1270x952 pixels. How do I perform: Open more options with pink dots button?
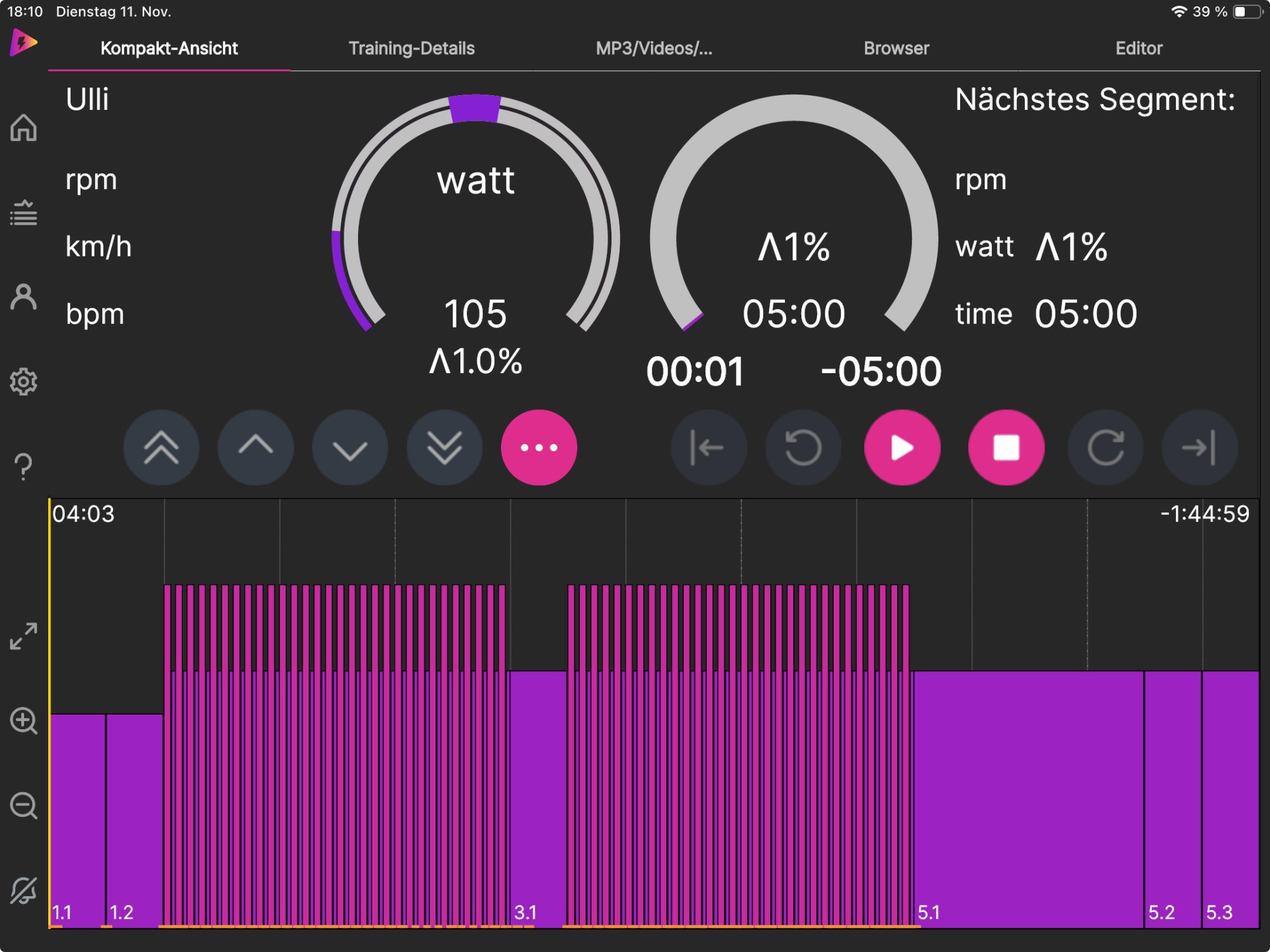[x=538, y=447]
